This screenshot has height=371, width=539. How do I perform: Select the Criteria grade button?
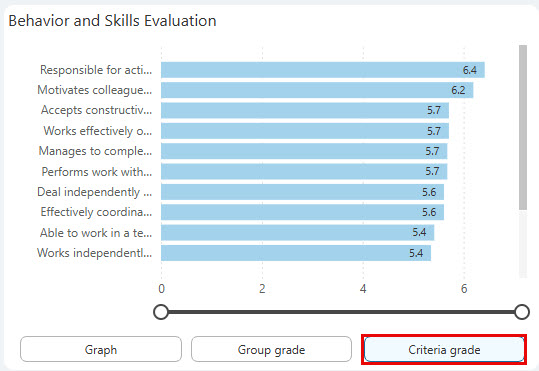click(x=444, y=349)
